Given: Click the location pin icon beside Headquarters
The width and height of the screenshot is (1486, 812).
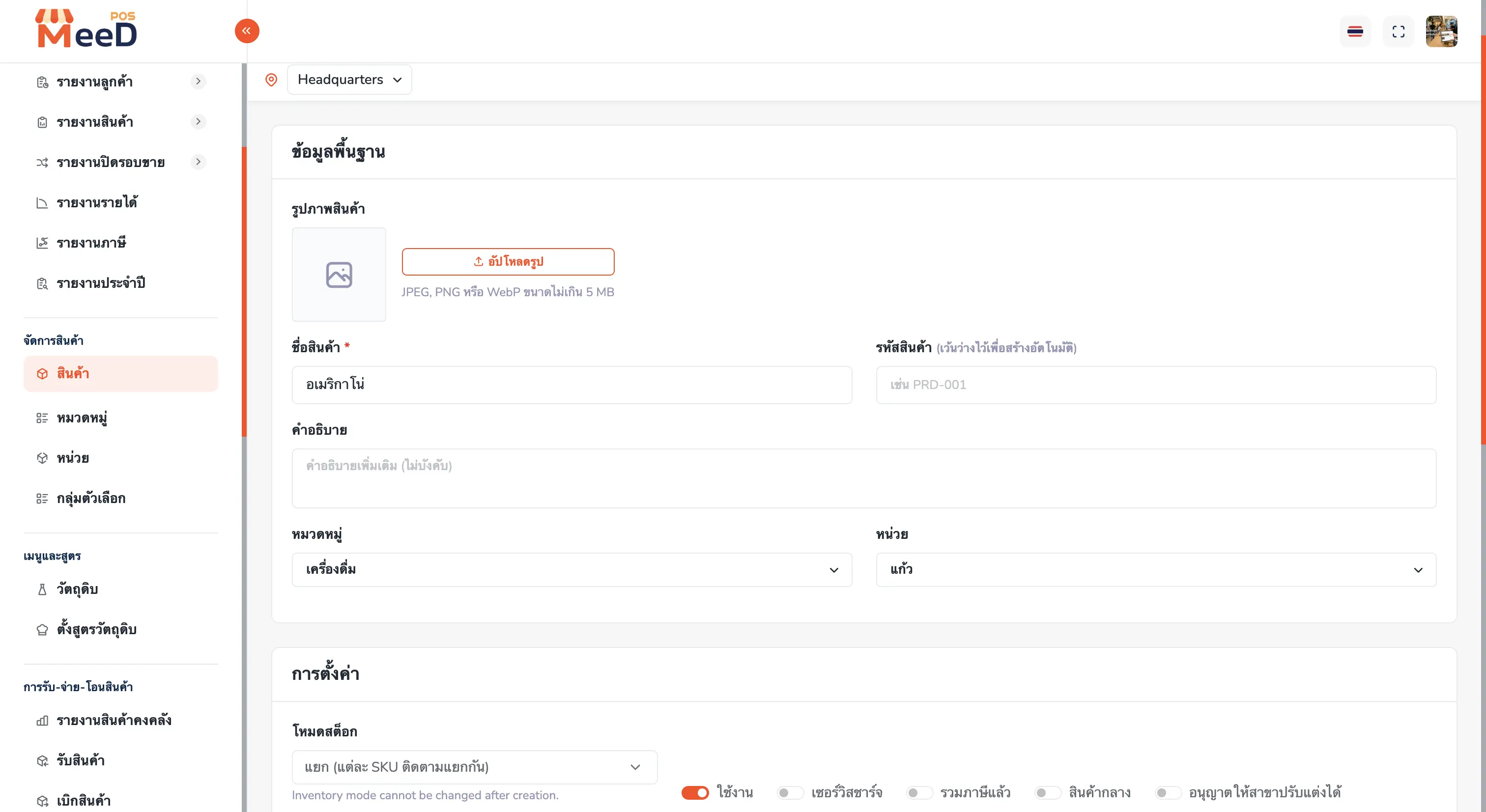Looking at the screenshot, I should pyautogui.click(x=271, y=80).
